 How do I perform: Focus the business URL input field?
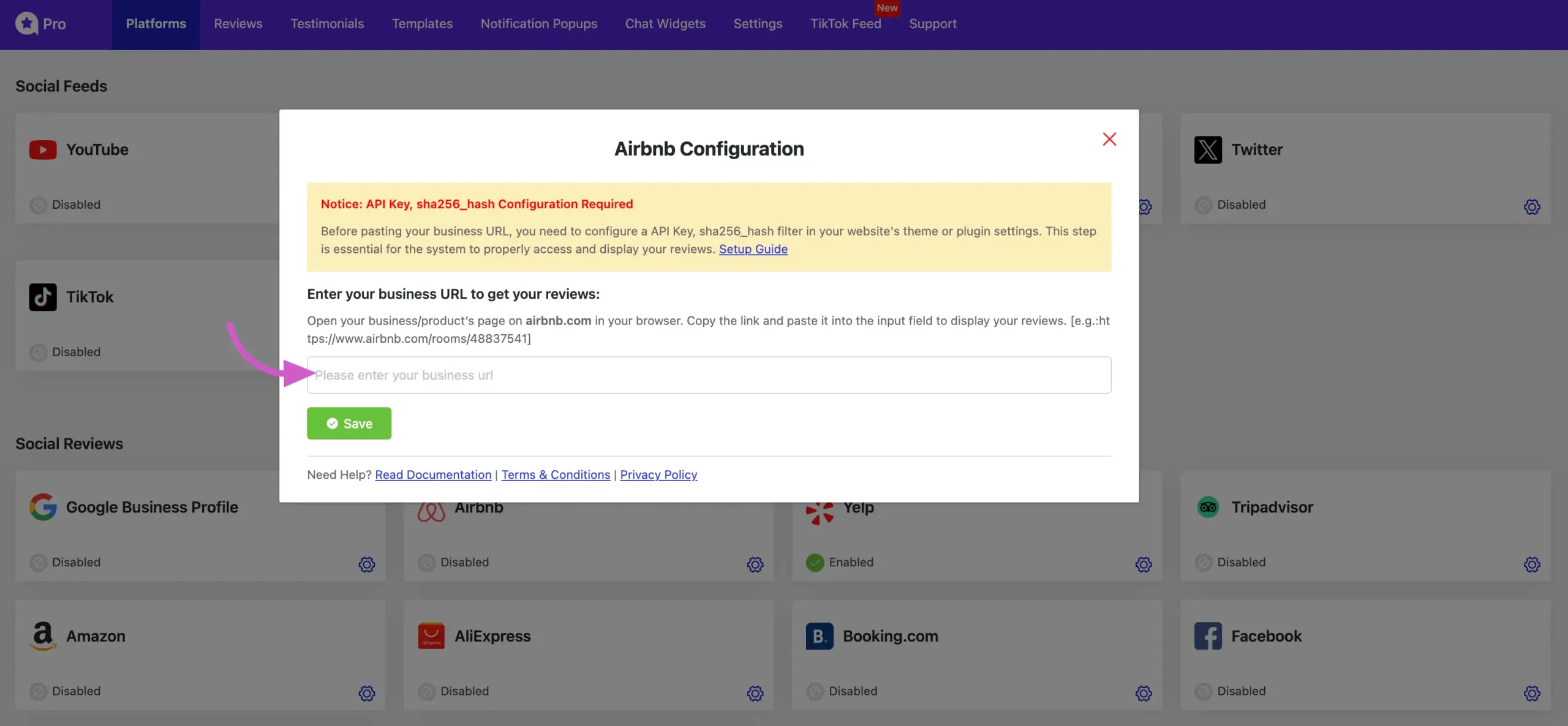[x=709, y=375]
